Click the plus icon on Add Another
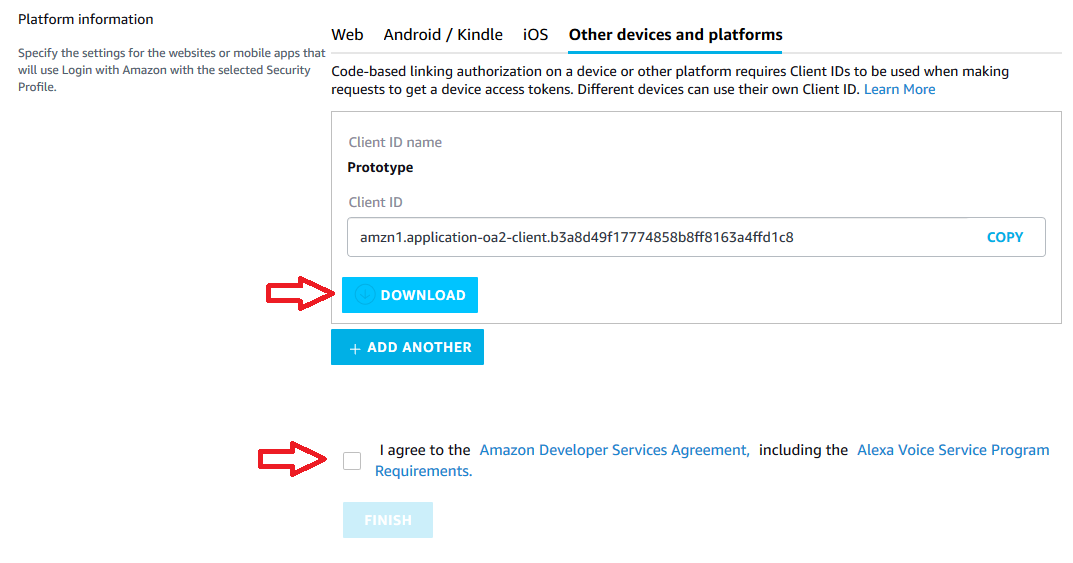Screen dimensions: 1073x563 pos(354,348)
